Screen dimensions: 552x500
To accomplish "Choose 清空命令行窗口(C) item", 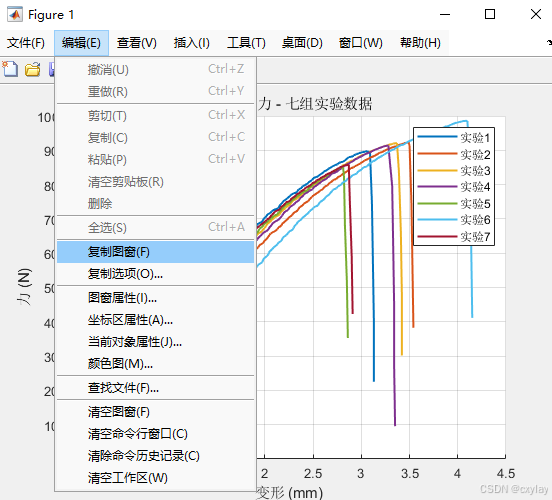I will (155, 434).
